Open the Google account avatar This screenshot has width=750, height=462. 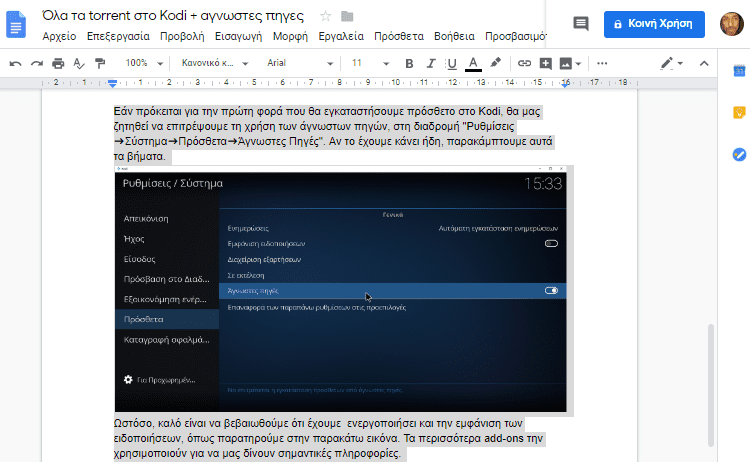731,23
